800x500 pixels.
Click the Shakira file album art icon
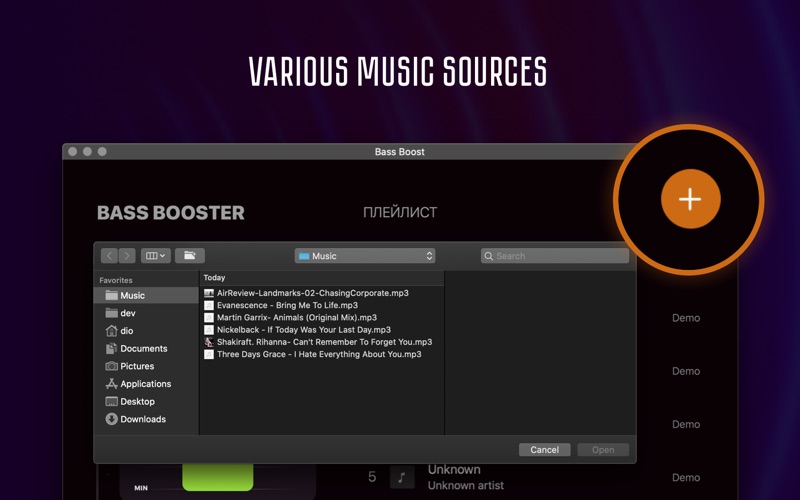(209, 342)
